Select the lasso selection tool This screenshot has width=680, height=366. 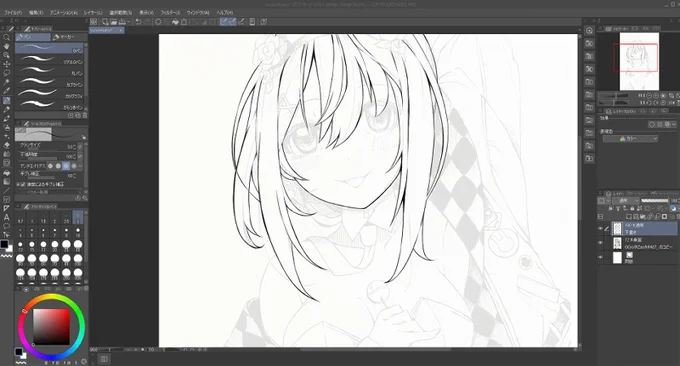7,73
